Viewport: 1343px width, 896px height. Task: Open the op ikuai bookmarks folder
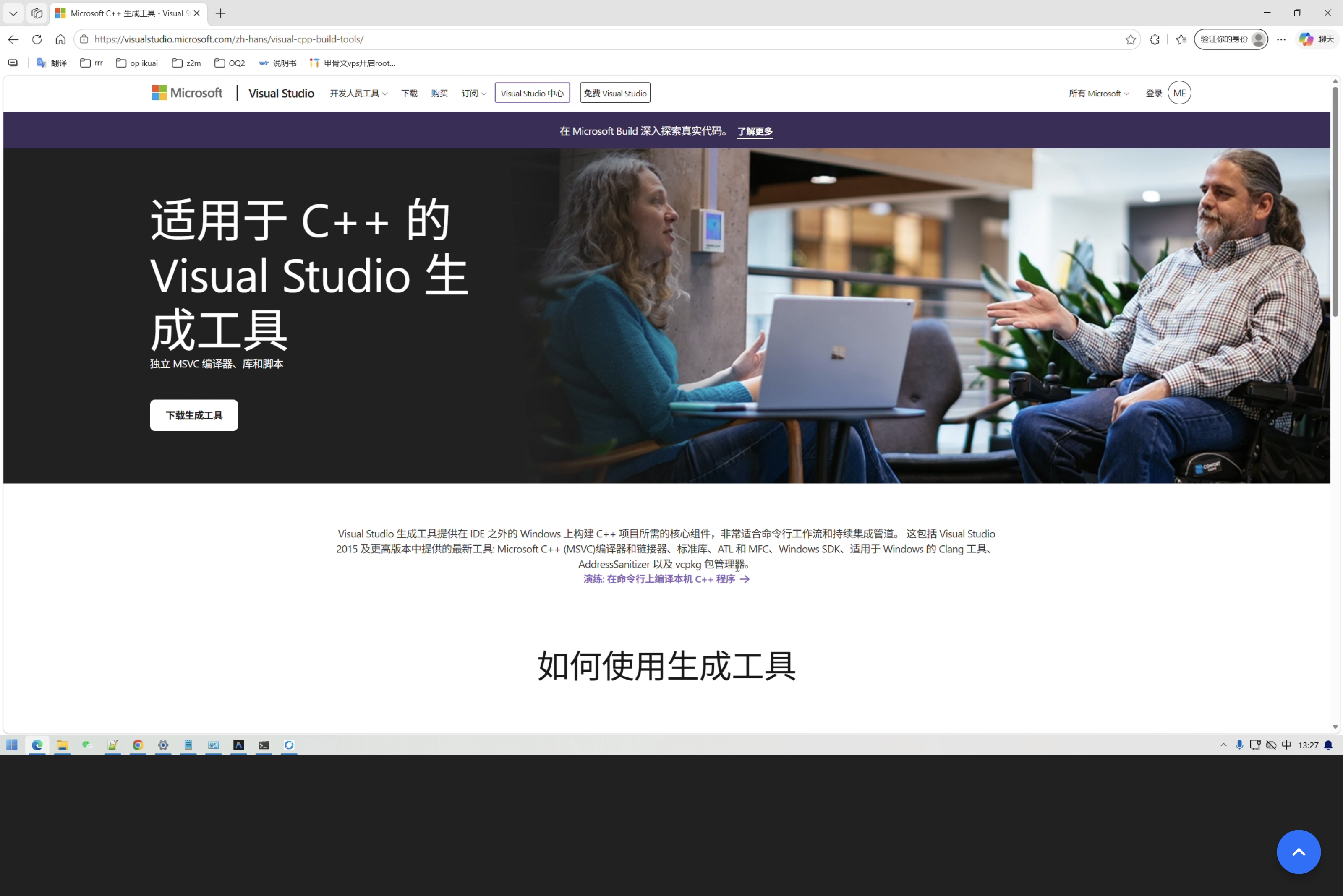137,63
